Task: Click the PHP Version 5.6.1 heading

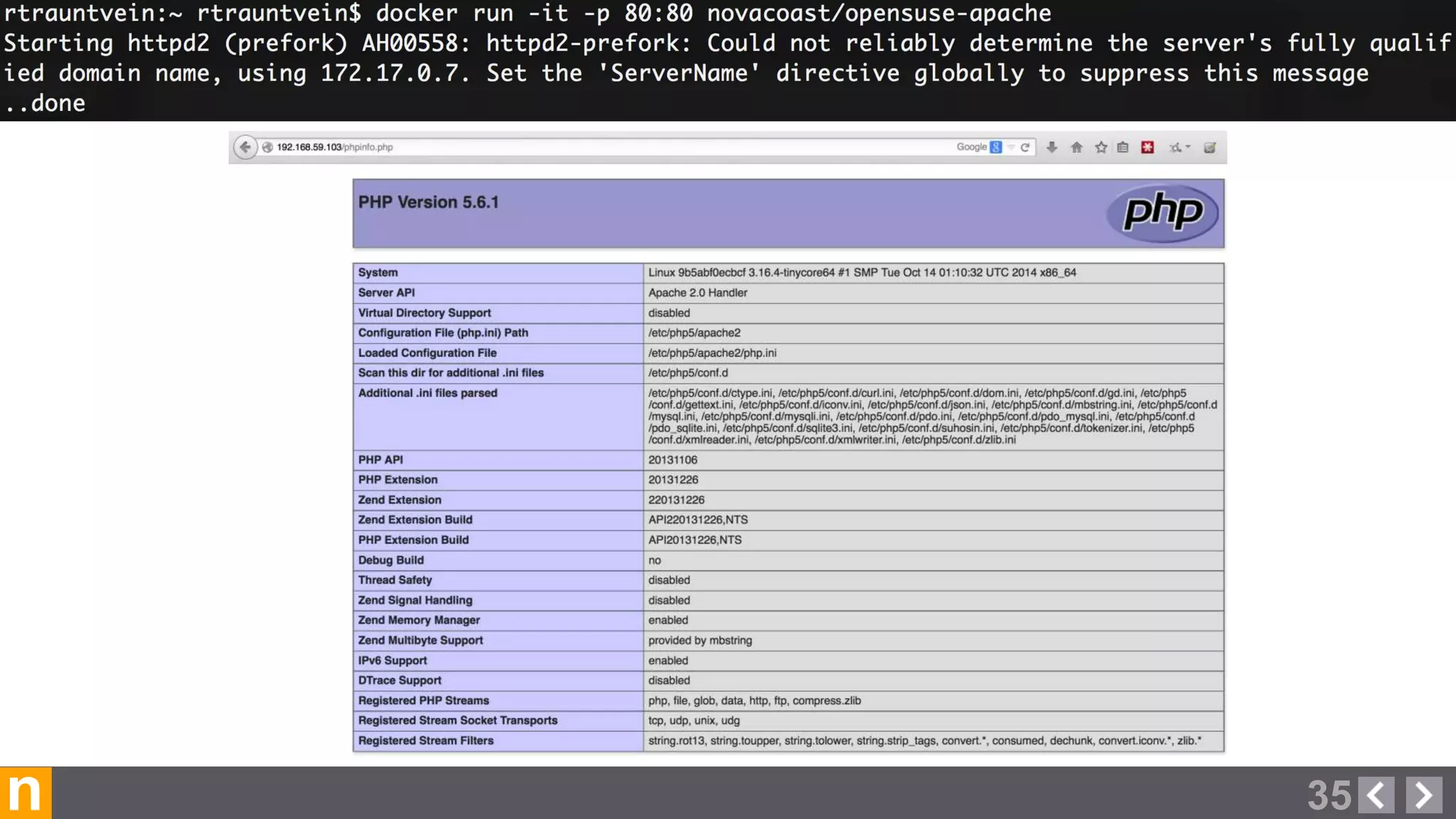Action: pos(428,203)
